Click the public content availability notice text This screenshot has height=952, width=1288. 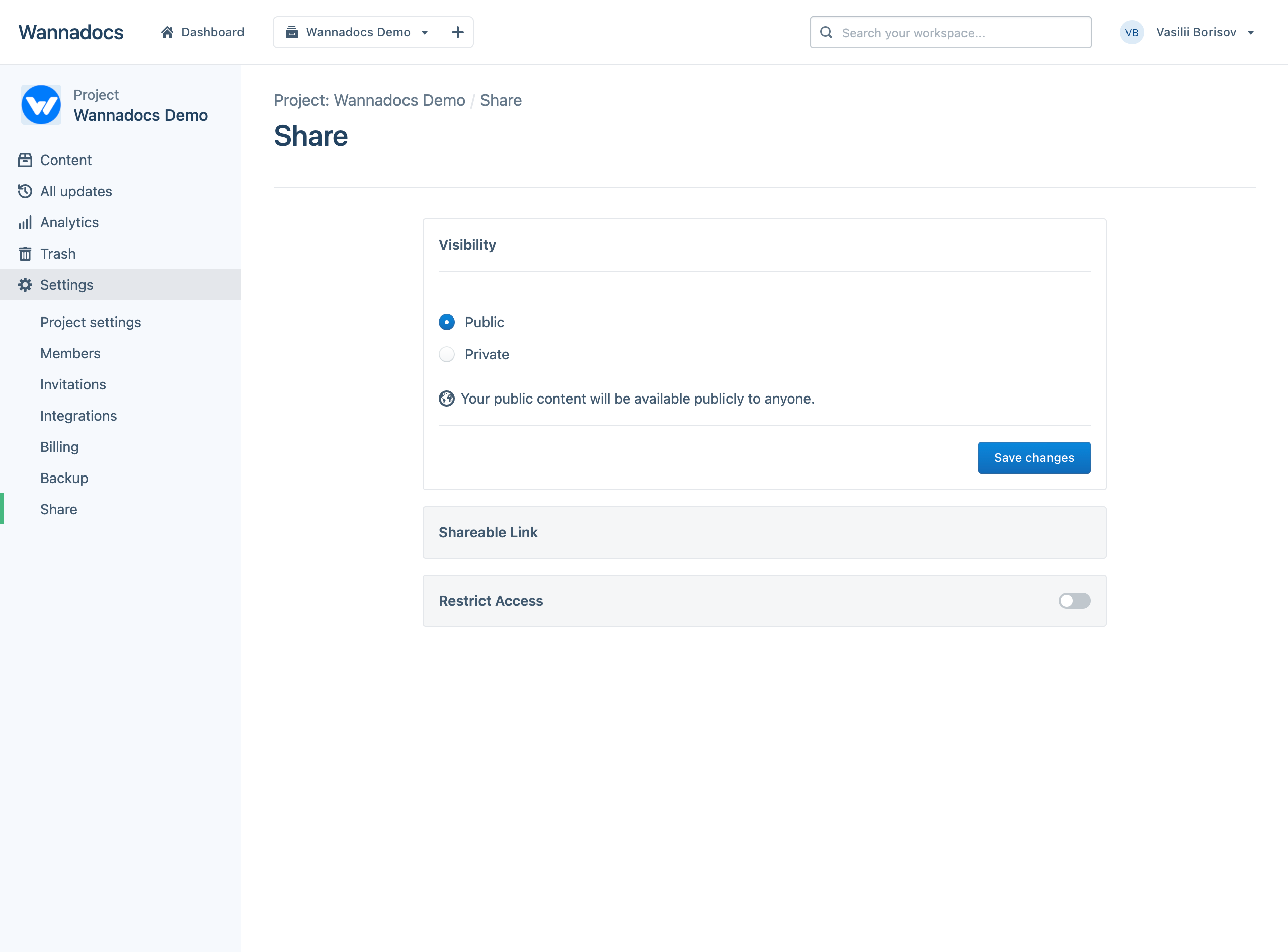637,399
